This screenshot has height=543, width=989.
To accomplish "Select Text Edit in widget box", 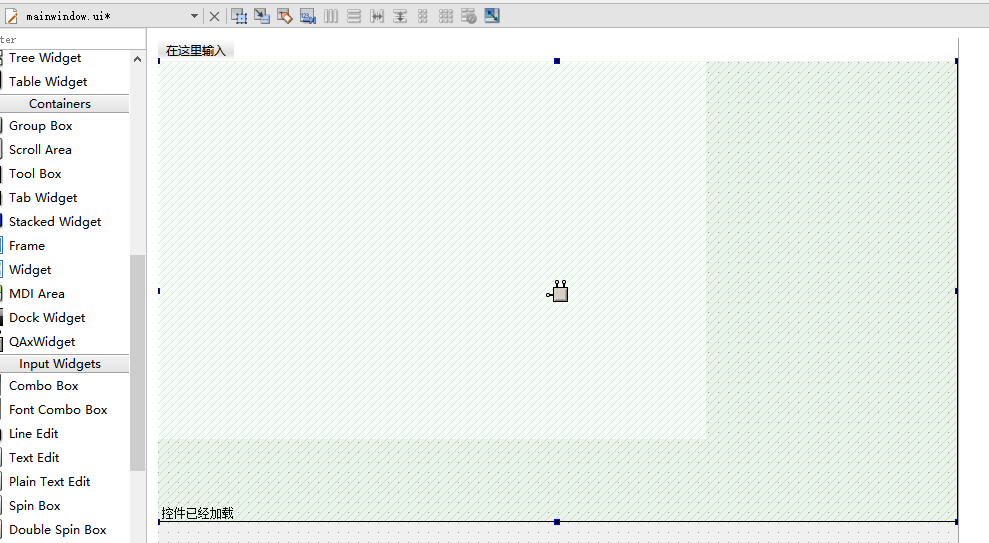I will click(34, 458).
